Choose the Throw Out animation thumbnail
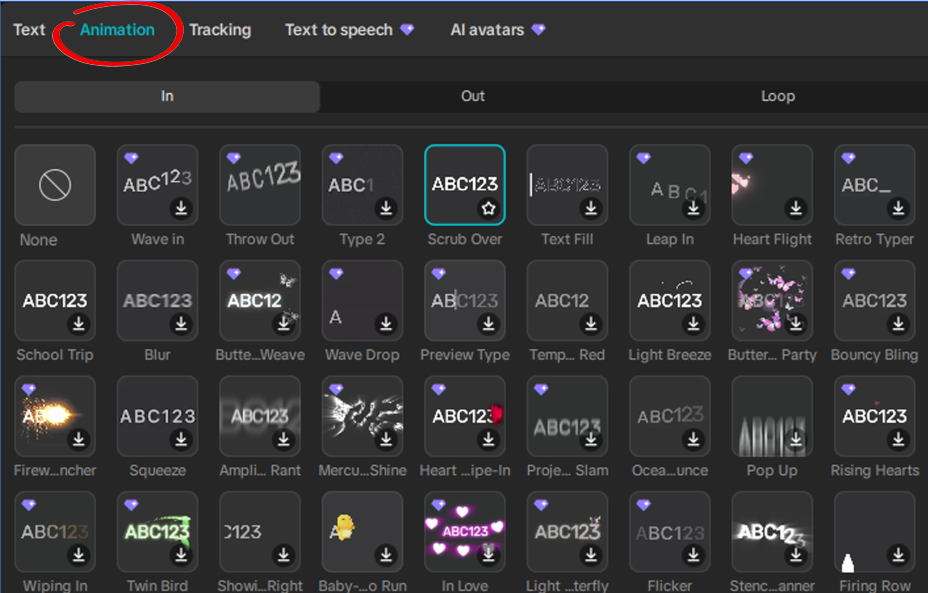 coord(260,185)
